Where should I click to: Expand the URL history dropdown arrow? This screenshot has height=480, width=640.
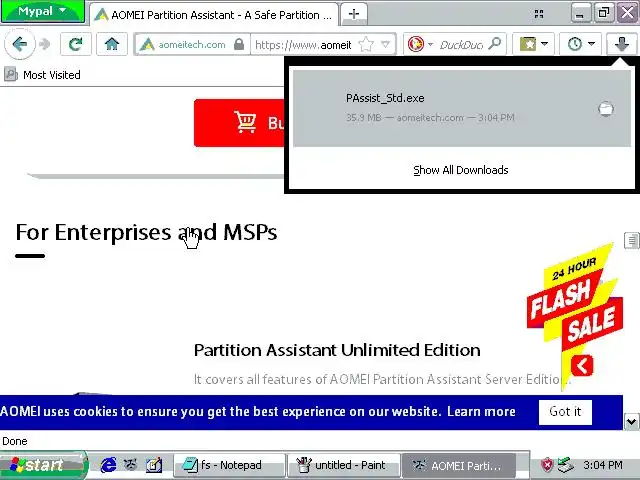385,44
